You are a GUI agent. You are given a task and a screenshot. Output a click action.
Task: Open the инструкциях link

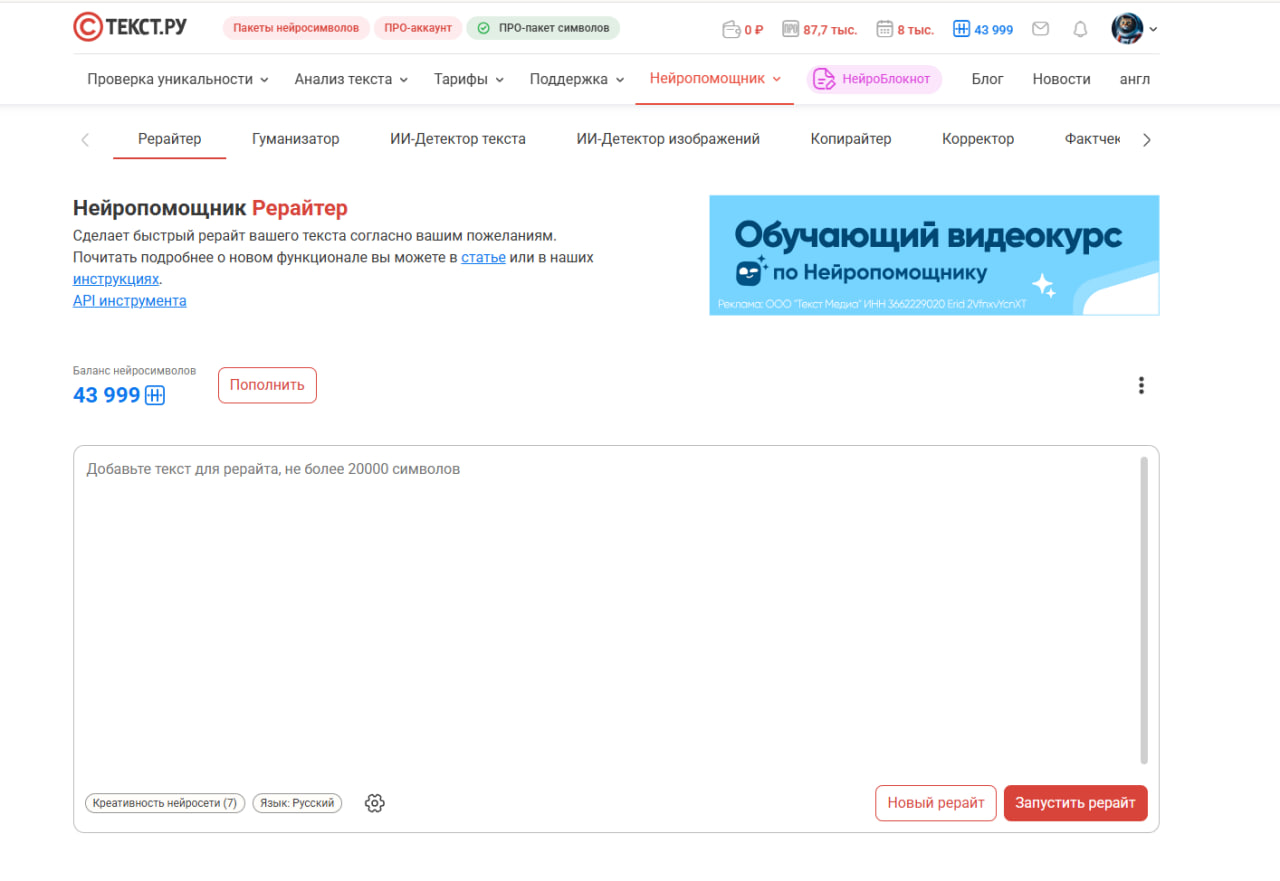116,279
